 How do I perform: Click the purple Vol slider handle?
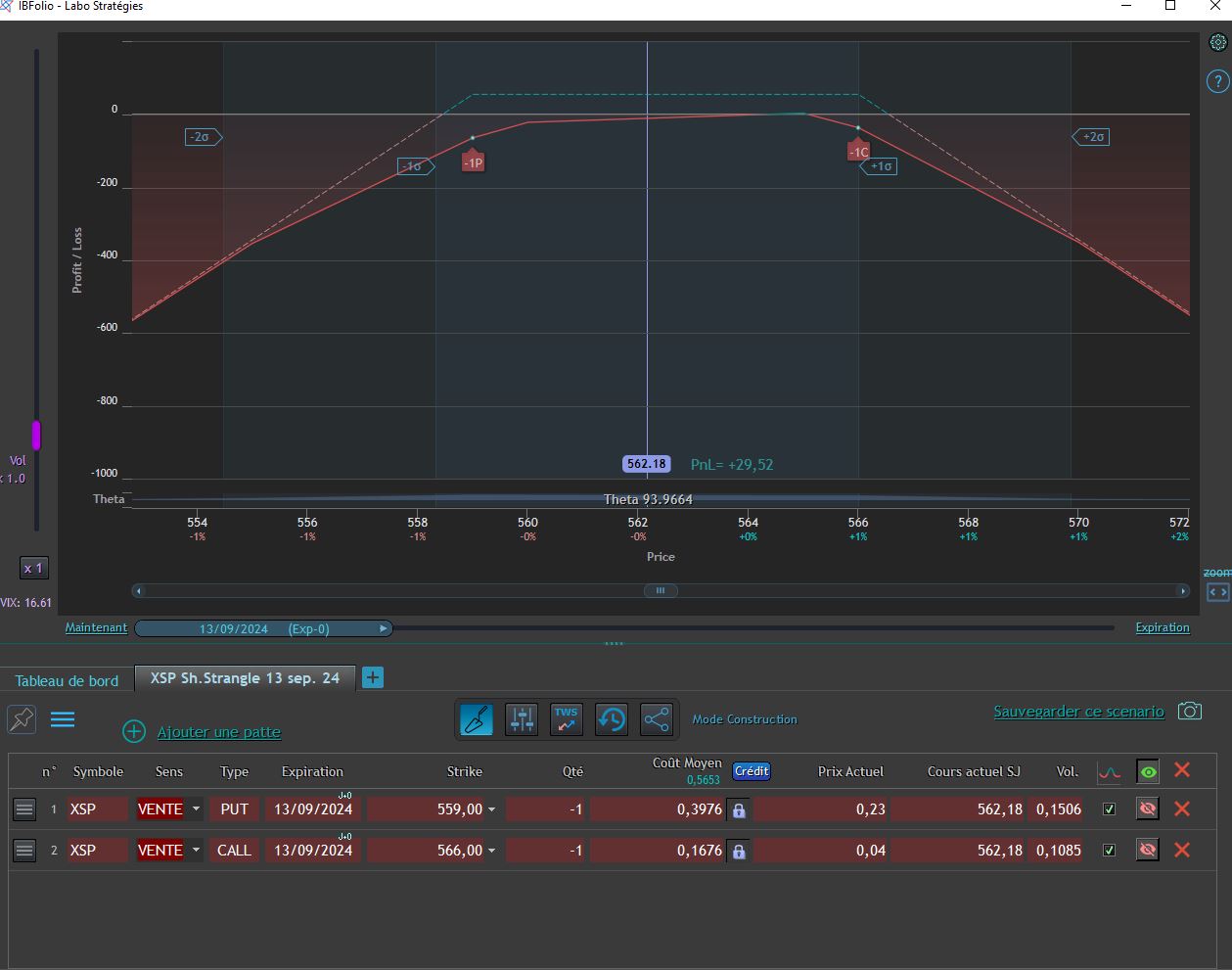coord(36,436)
